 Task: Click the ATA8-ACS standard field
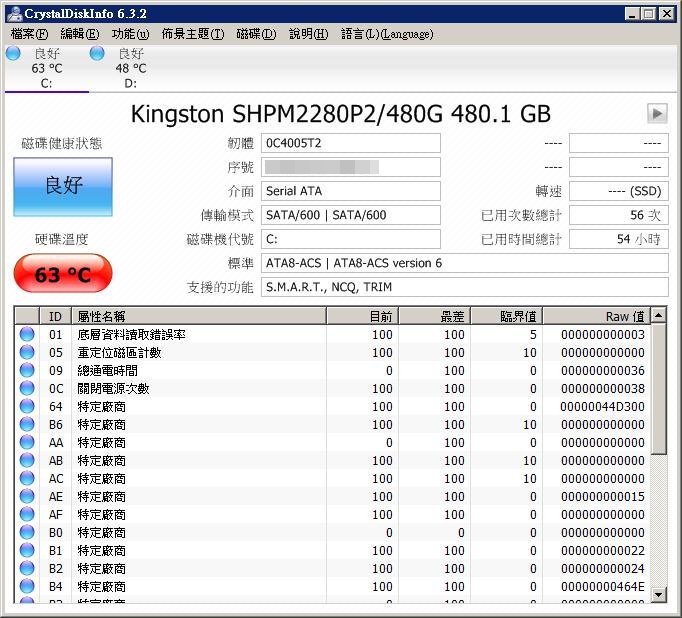(x=465, y=263)
